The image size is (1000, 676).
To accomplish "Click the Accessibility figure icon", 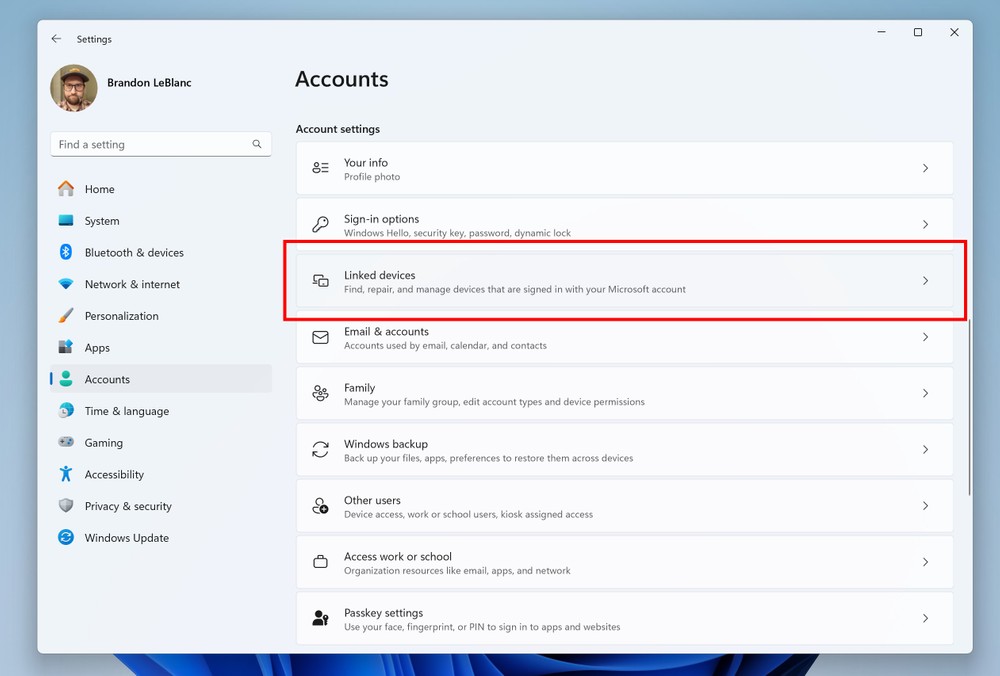I will coord(66,474).
